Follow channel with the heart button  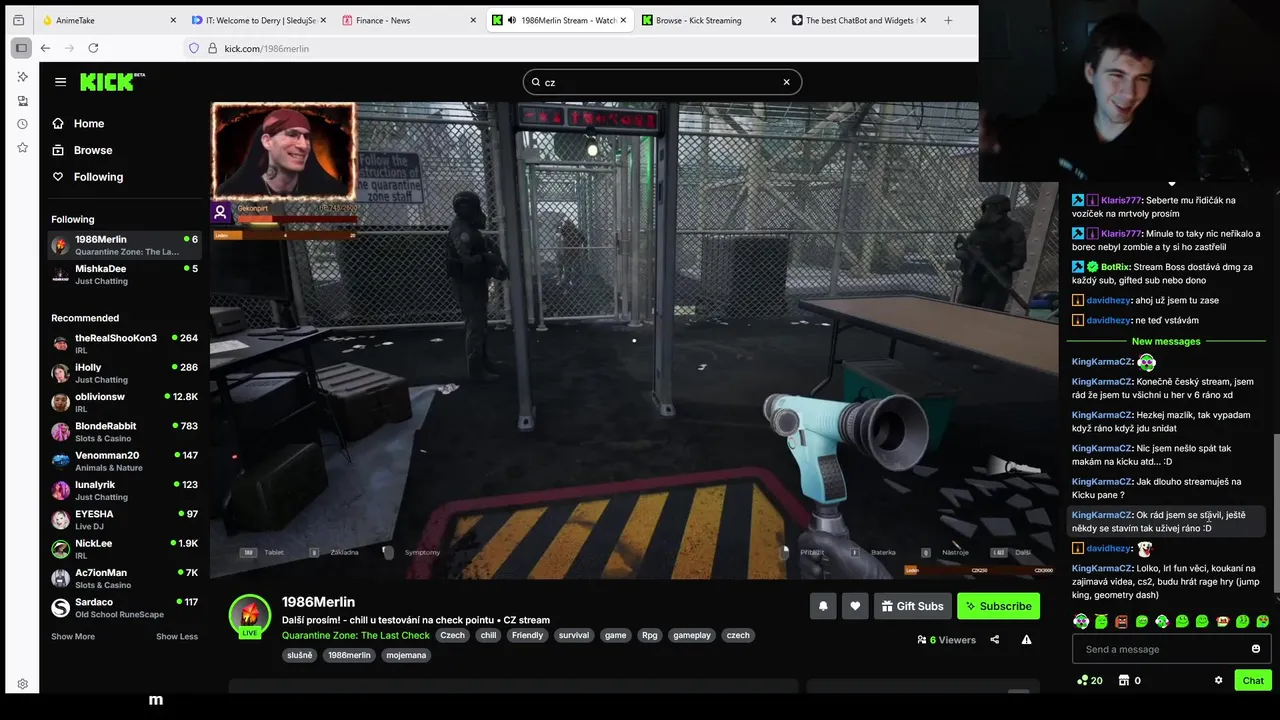pyautogui.click(x=855, y=606)
